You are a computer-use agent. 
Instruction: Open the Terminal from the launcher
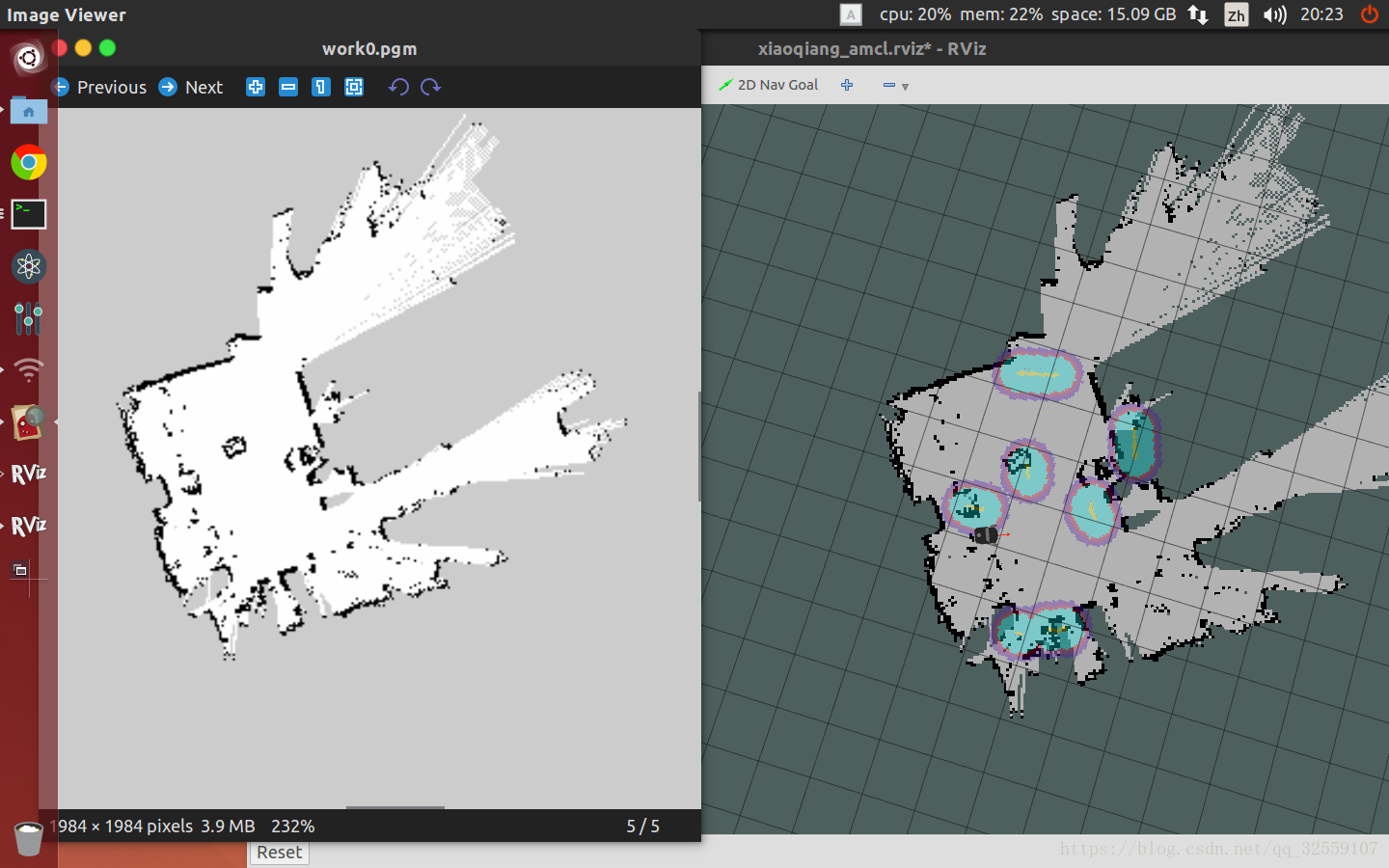click(x=29, y=214)
